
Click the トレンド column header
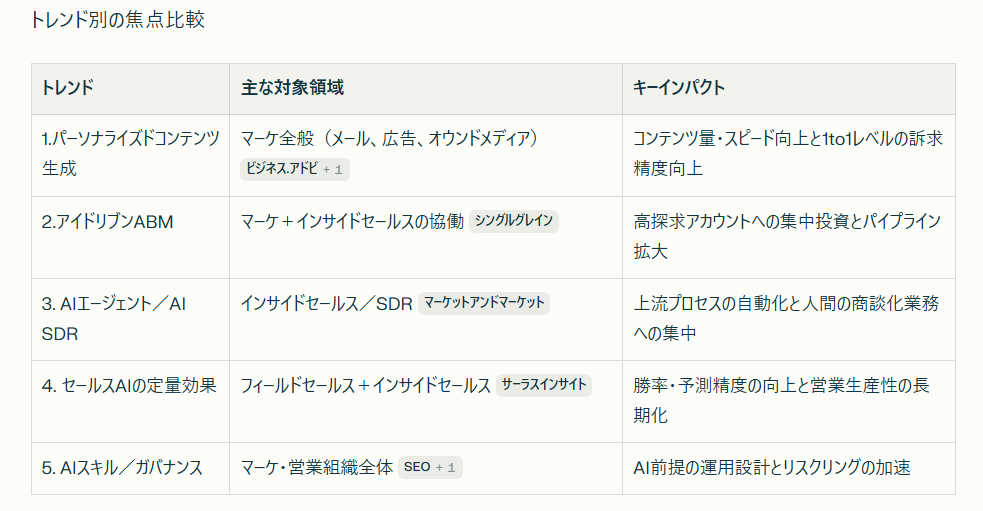(x=130, y=88)
